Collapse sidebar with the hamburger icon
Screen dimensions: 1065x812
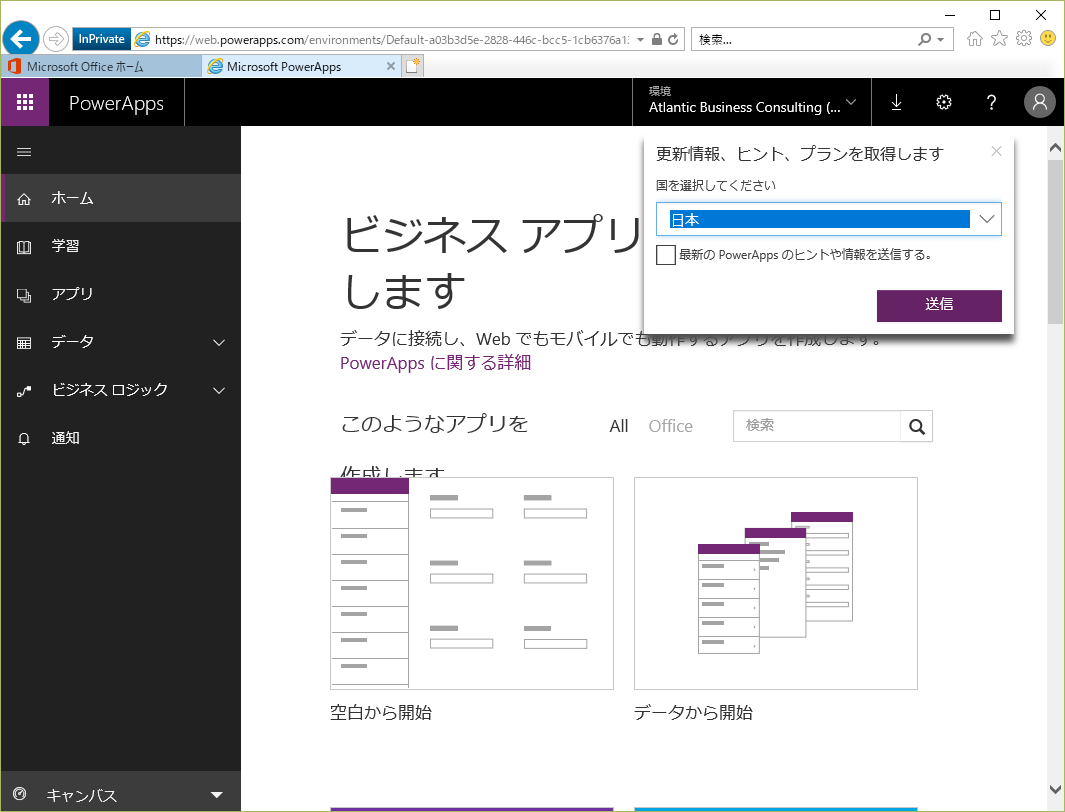pyautogui.click(x=24, y=152)
